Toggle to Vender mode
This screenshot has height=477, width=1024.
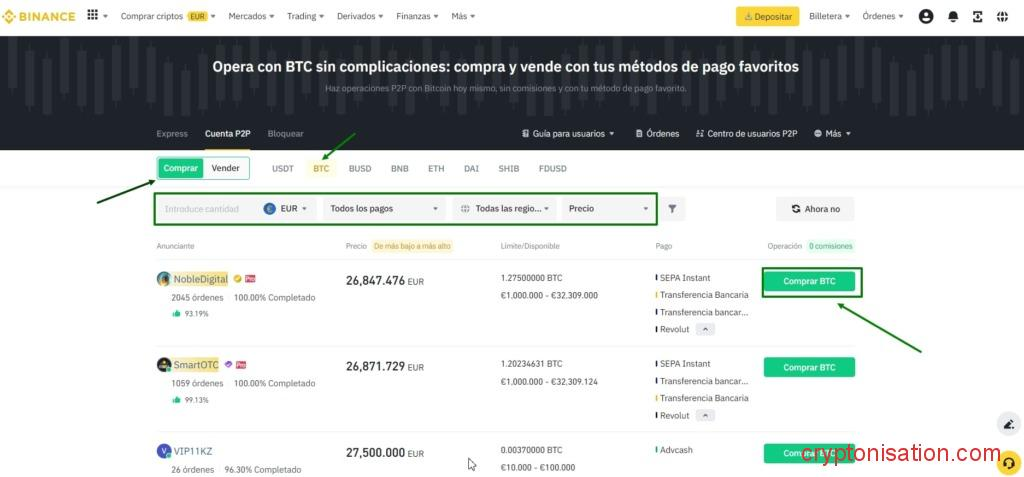point(225,168)
